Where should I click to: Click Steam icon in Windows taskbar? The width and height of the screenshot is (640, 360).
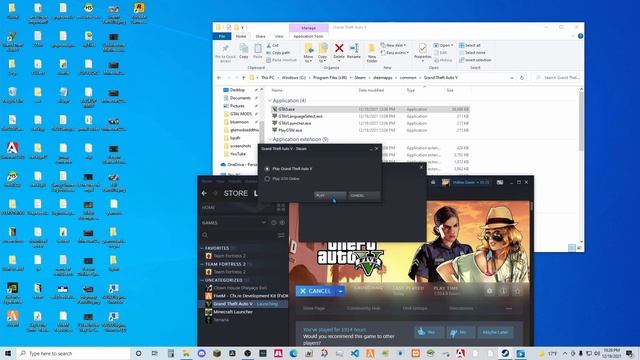click(505, 353)
